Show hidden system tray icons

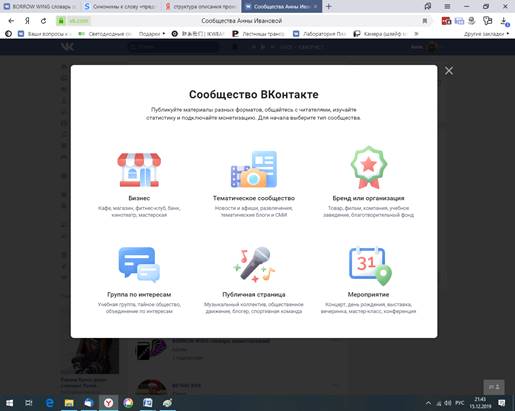coord(428,403)
